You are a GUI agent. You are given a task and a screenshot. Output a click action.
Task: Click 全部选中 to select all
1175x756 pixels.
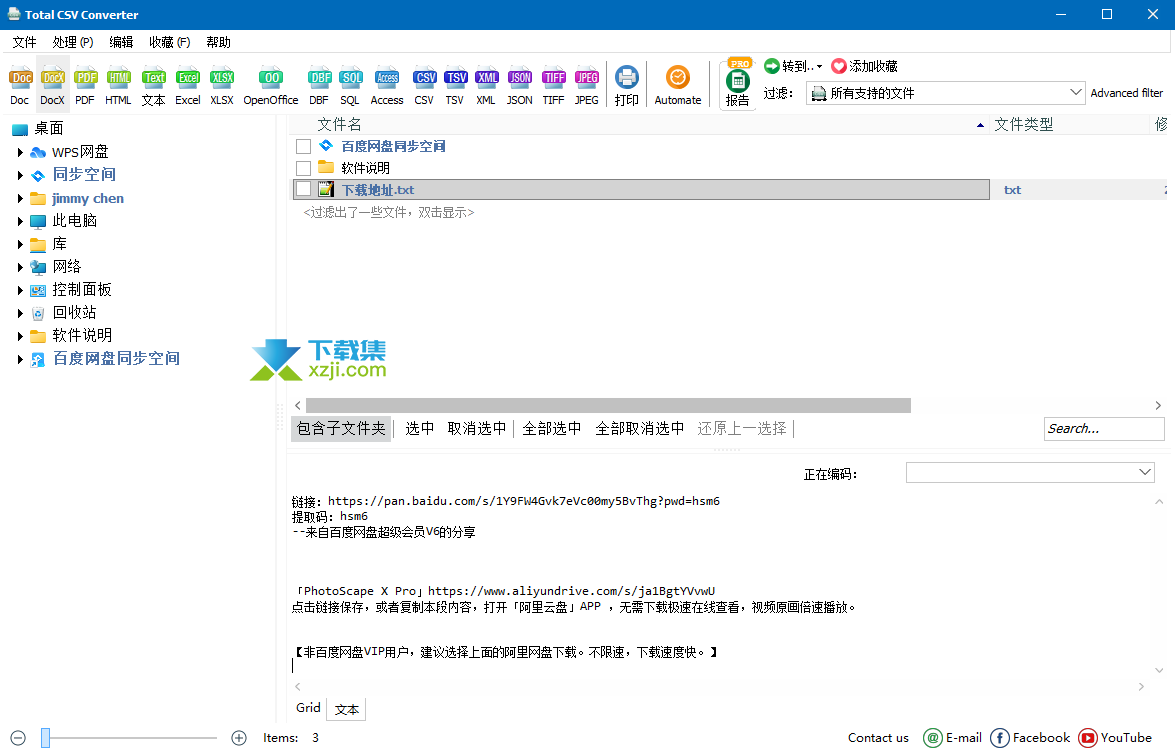552,429
